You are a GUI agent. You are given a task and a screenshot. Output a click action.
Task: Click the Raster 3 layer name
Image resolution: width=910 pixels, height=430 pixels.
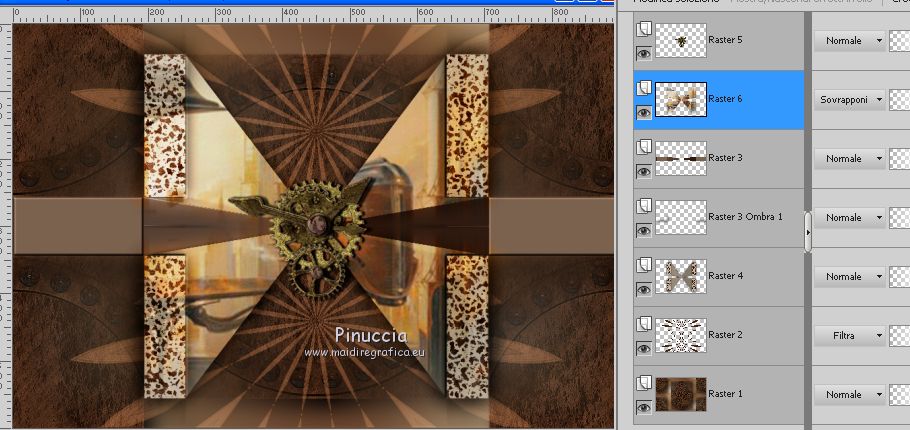[725, 158]
